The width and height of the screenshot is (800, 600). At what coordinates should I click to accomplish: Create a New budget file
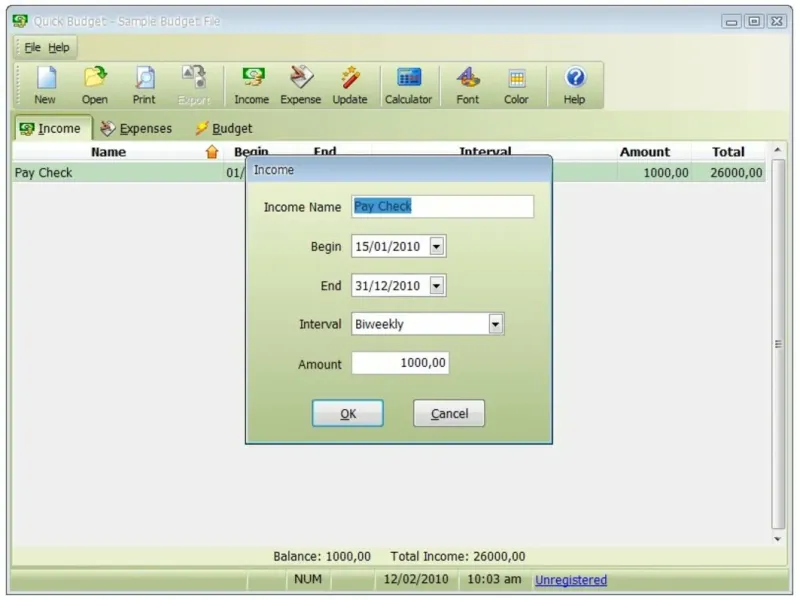click(x=45, y=86)
